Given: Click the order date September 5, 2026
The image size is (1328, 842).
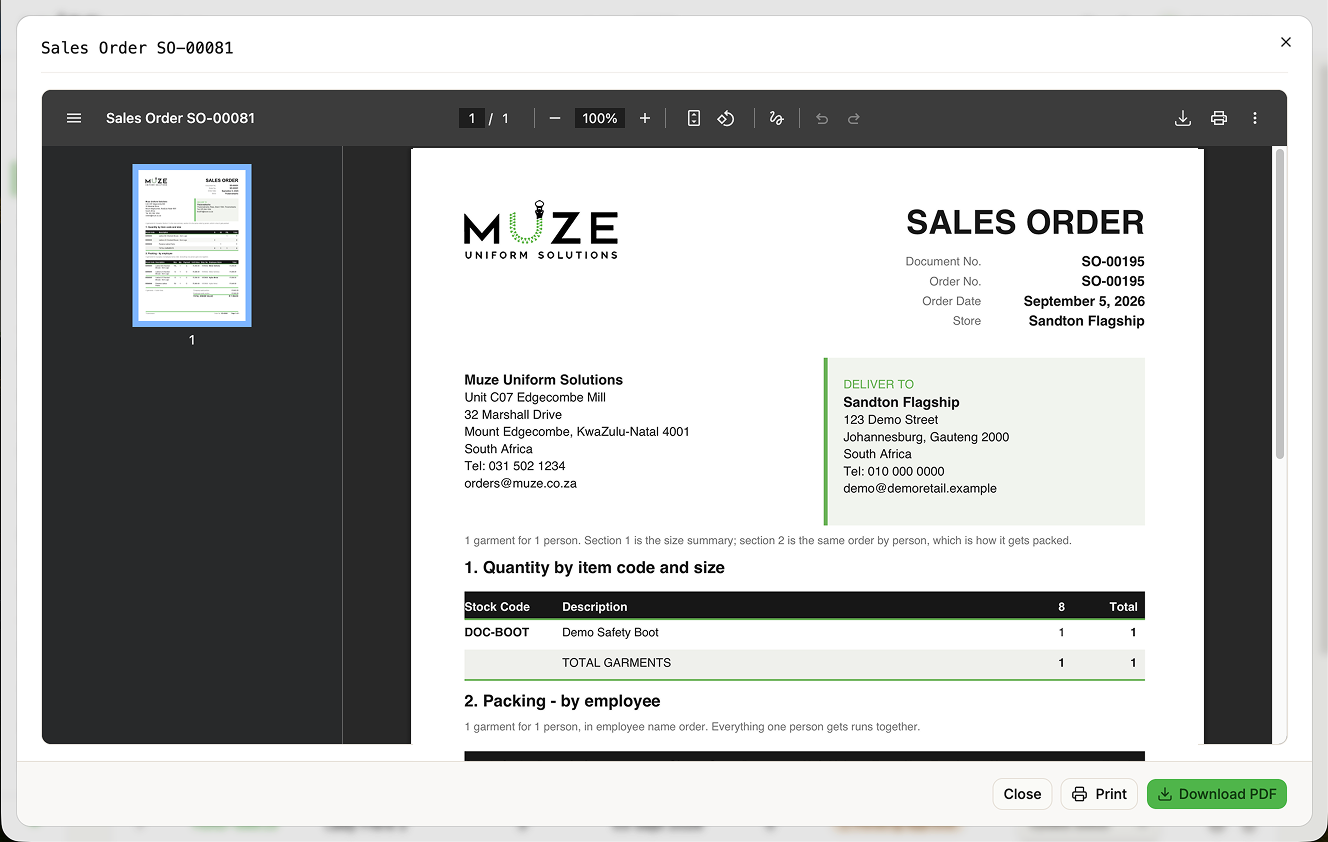Looking at the screenshot, I should click(1084, 301).
